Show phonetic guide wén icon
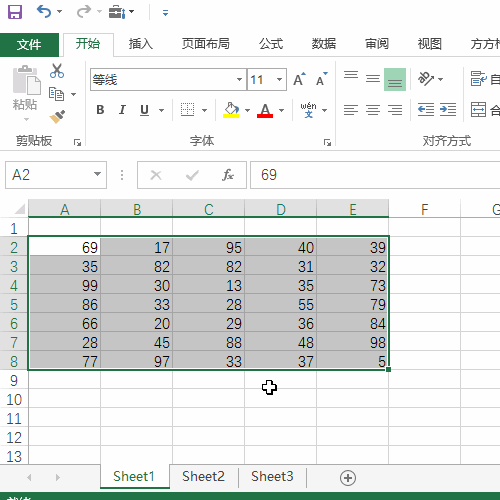The image size is (500, 500). click(308, 110)
